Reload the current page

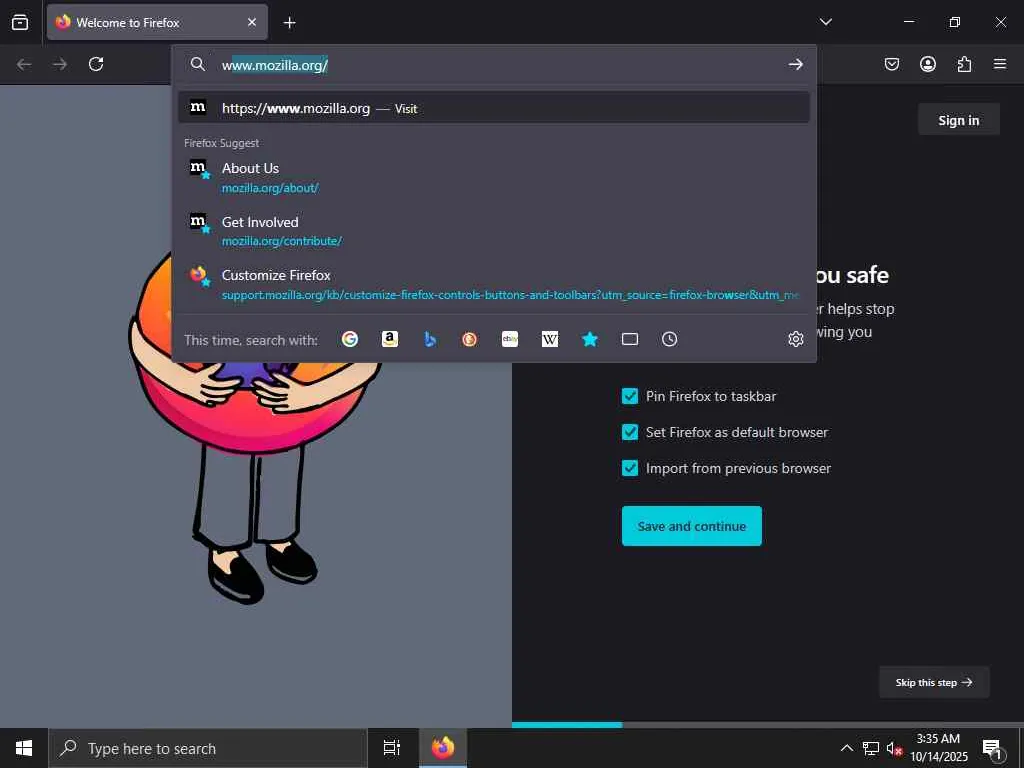coord(96,64)
